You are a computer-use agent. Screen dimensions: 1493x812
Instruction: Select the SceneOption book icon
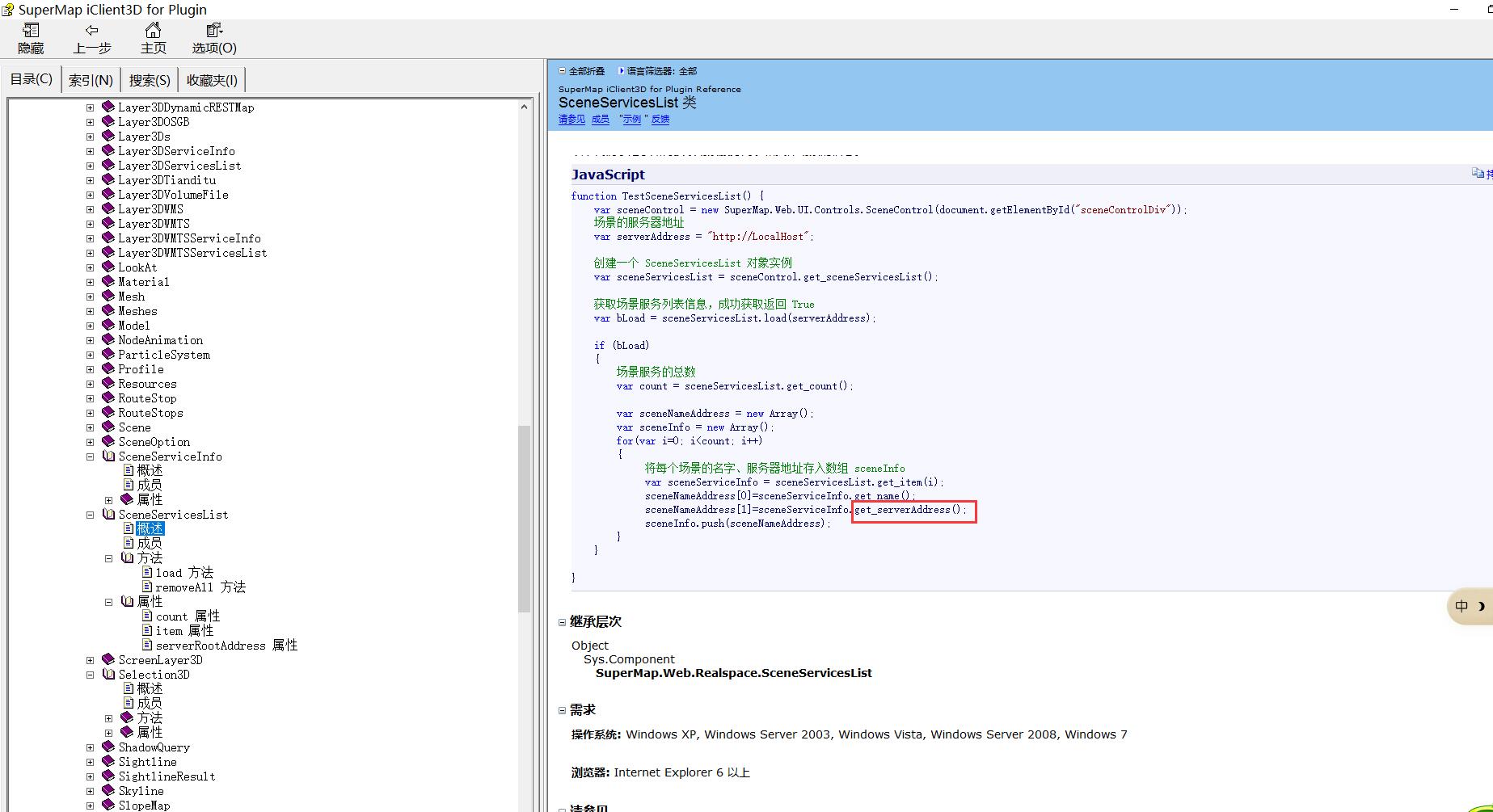click(108, 441)
